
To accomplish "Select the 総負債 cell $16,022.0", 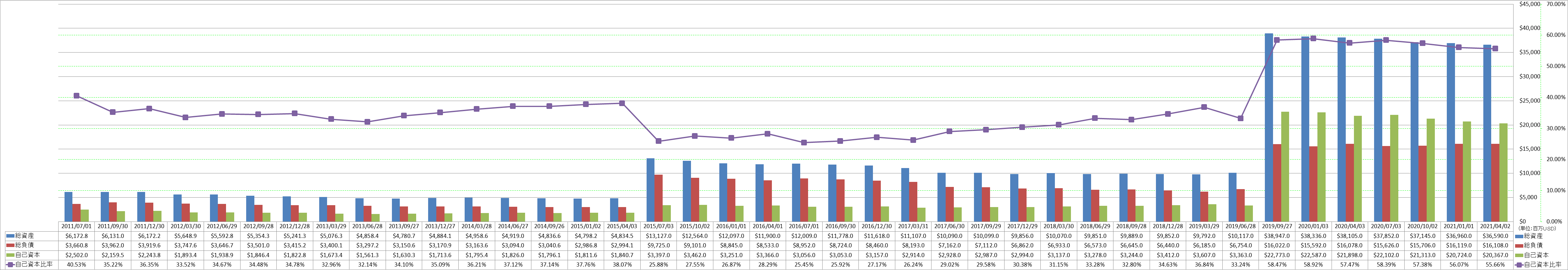I will [1277, 245].
